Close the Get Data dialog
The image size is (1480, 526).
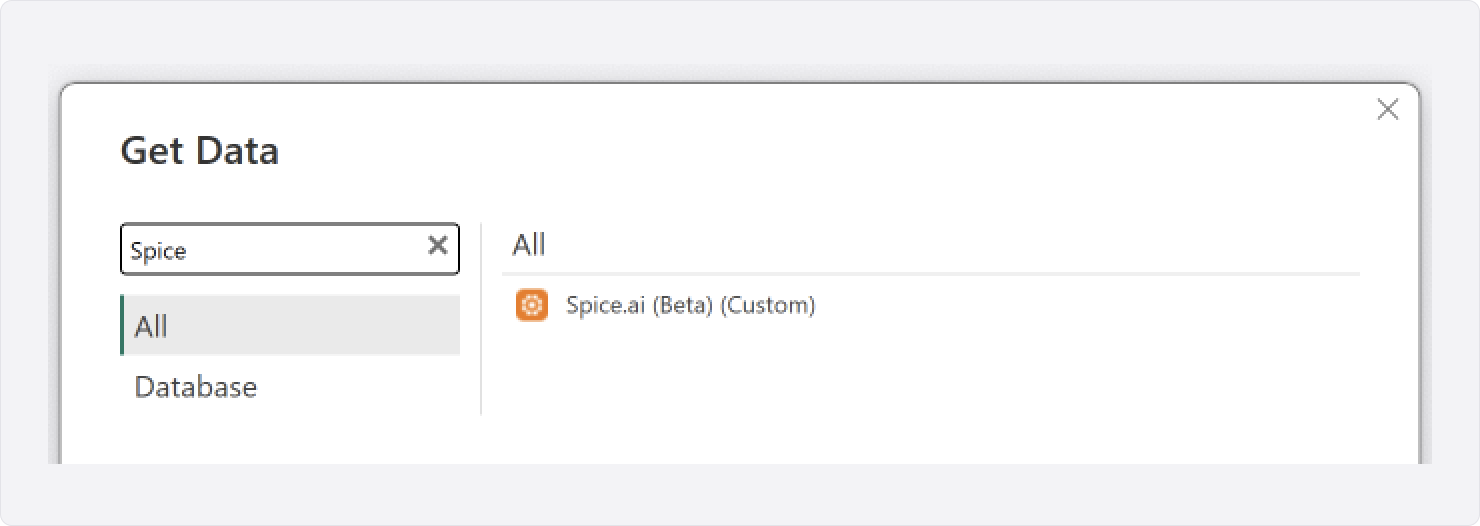click(1387, 110)
